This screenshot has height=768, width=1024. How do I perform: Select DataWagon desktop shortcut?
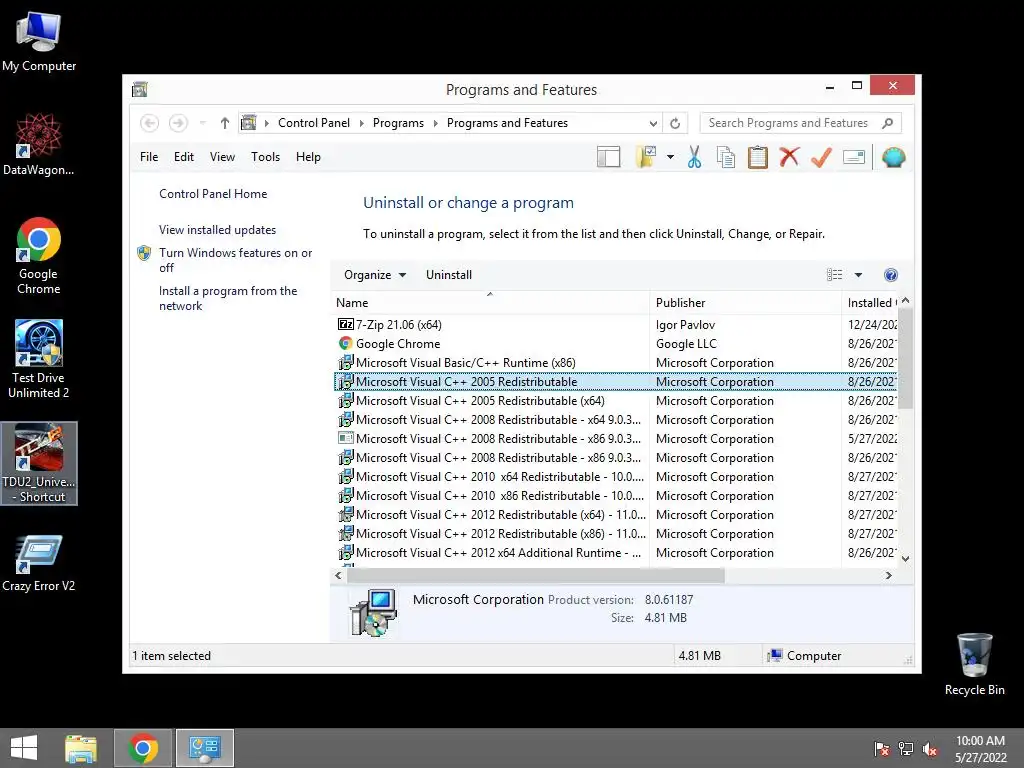click(x=39, y=145)
